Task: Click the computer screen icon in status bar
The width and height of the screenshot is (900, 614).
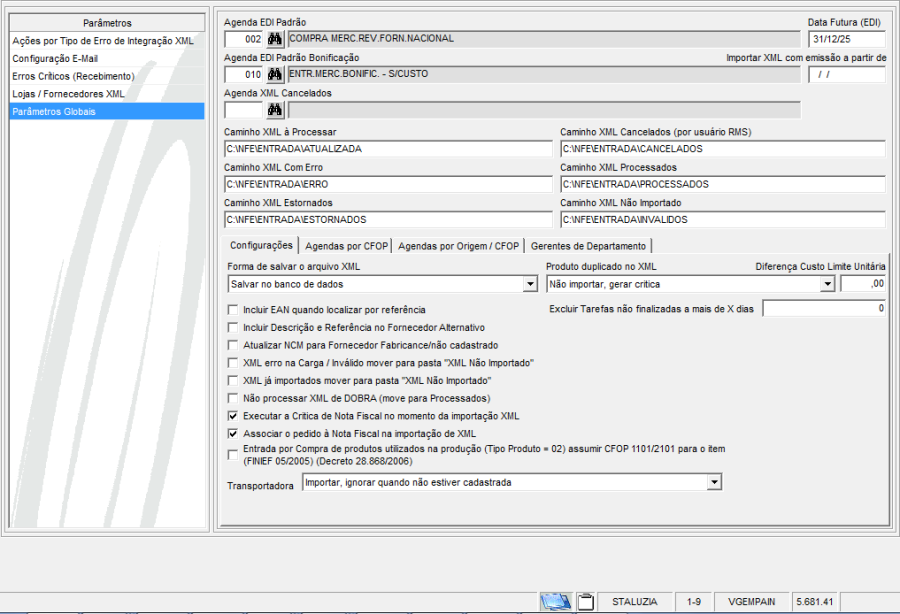Action: click(x=555, y=601)
